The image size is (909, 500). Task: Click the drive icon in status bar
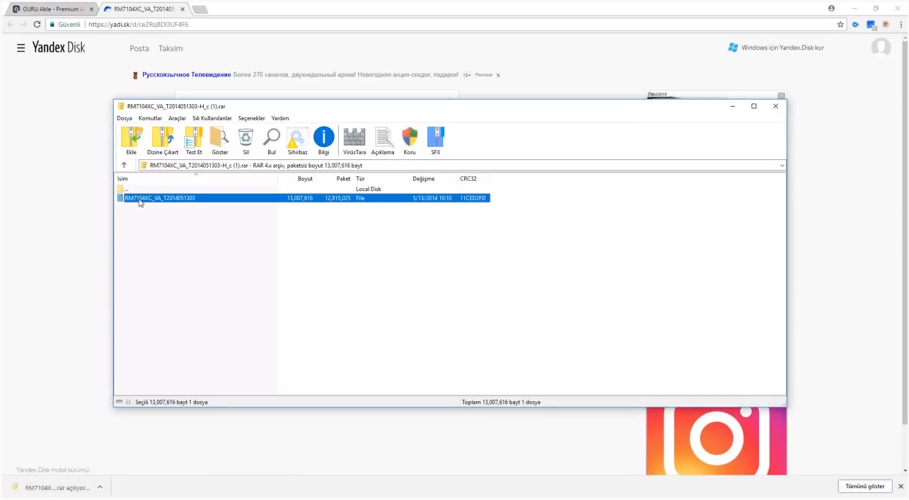point(119,401)
